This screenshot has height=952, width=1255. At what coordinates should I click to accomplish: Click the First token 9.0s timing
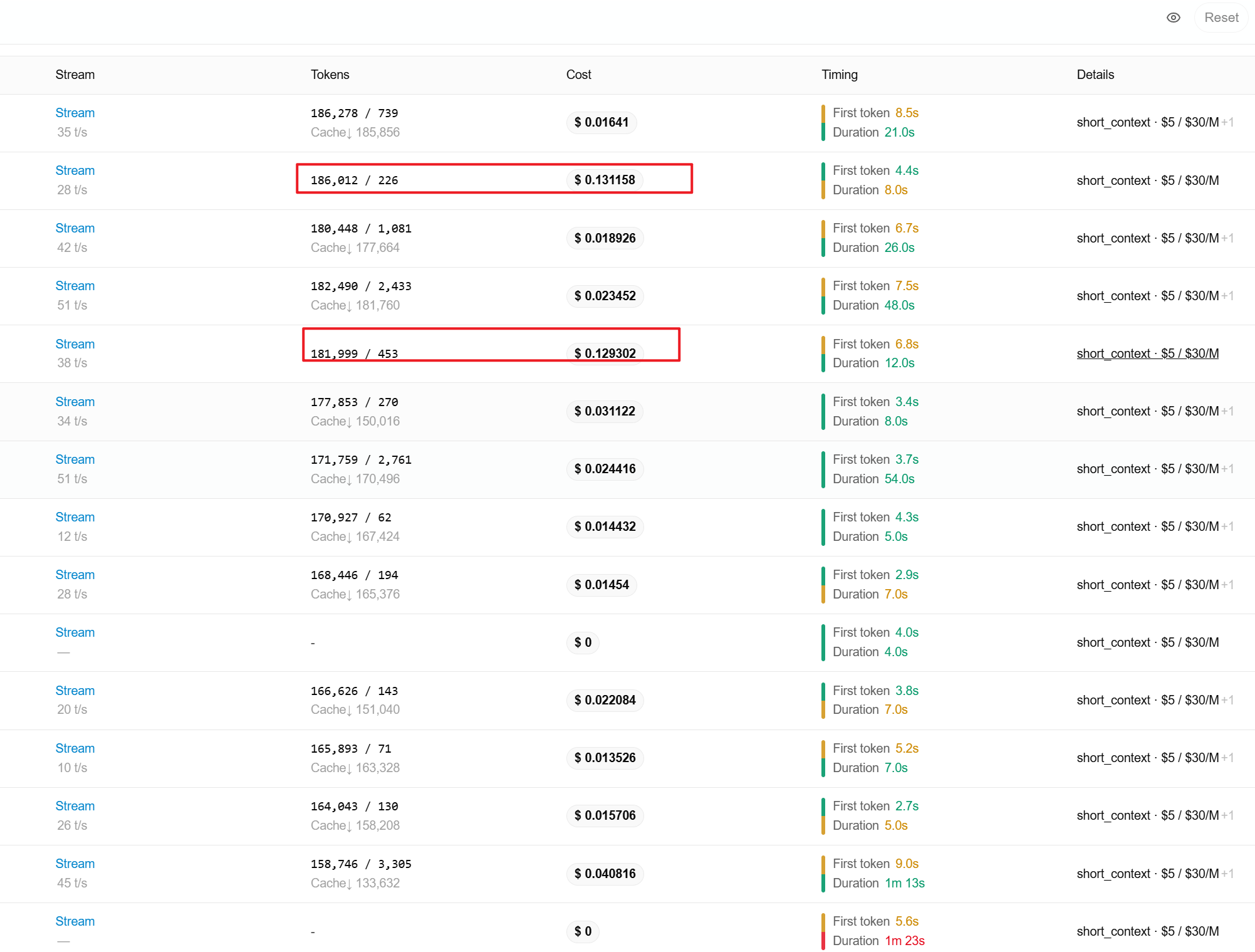click(875, 864)
